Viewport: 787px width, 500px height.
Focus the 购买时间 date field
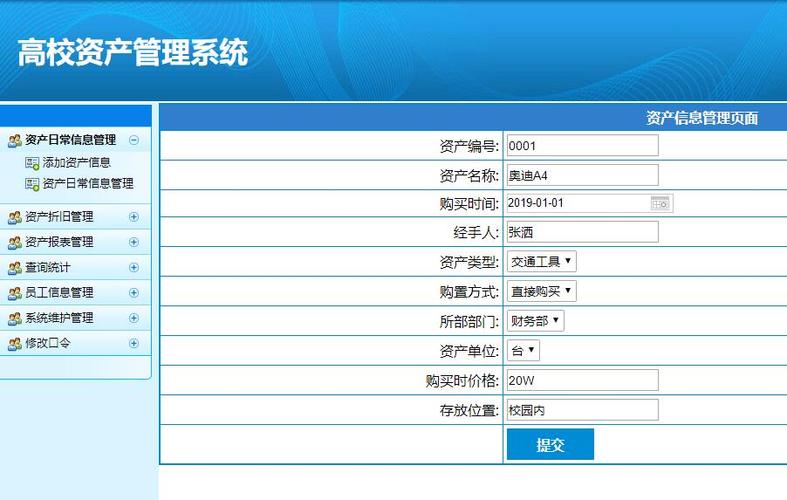pyautogui.click(x=590, y=203)
